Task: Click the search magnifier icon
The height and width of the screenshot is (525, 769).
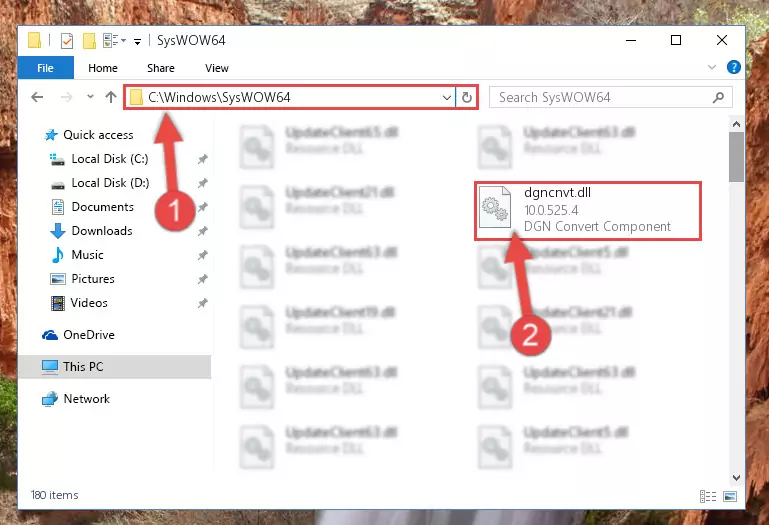Action: [x=718, y=97]
